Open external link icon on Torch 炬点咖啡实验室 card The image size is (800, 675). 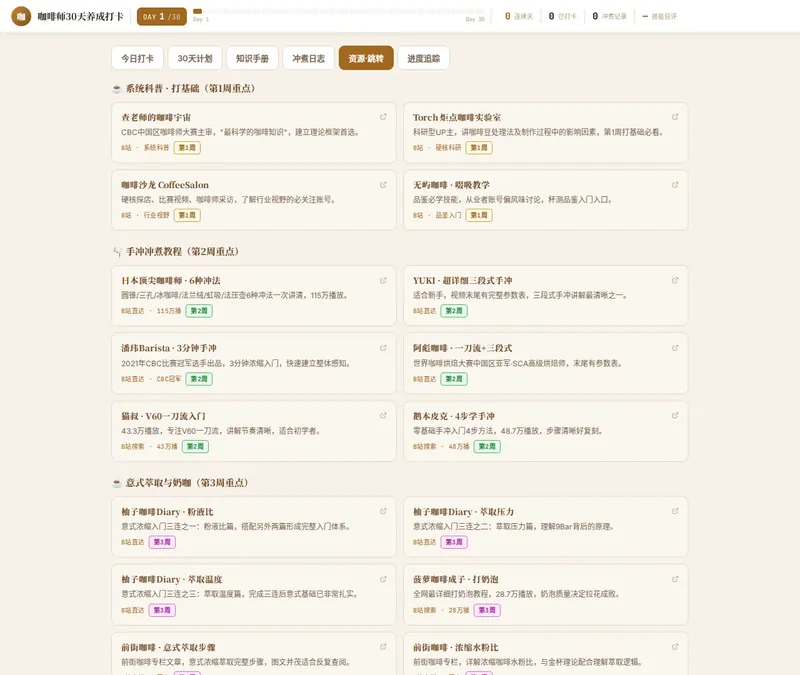[x=675, y=117]
